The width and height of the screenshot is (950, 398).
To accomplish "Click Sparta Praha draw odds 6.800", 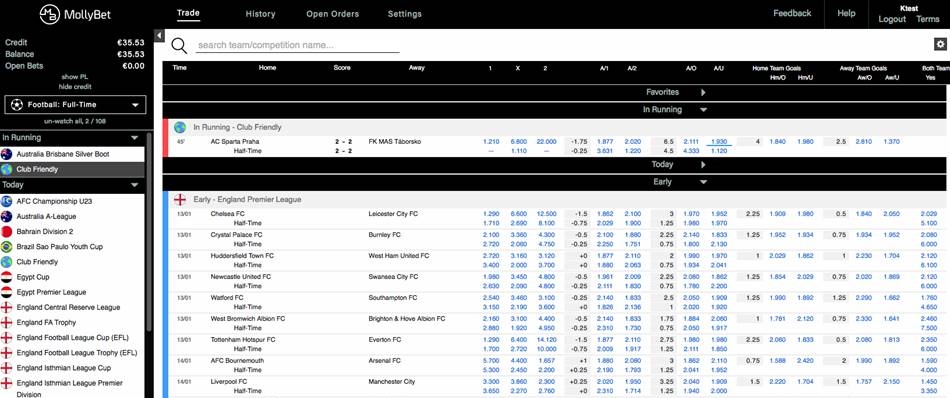I will pos(518,142).
